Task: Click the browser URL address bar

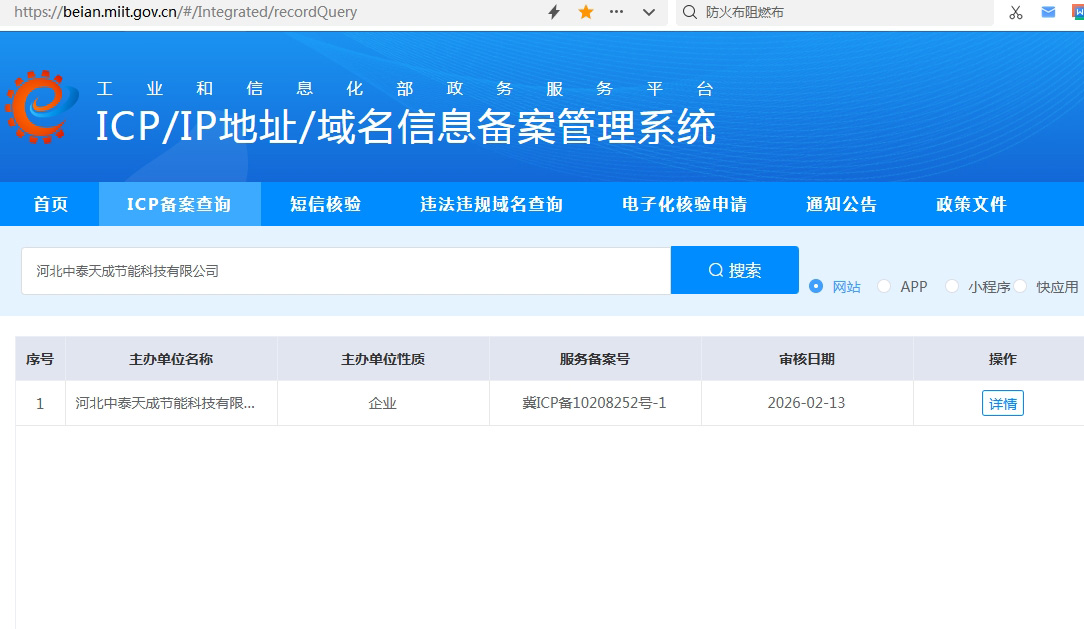Action: (x=270, y=12)
